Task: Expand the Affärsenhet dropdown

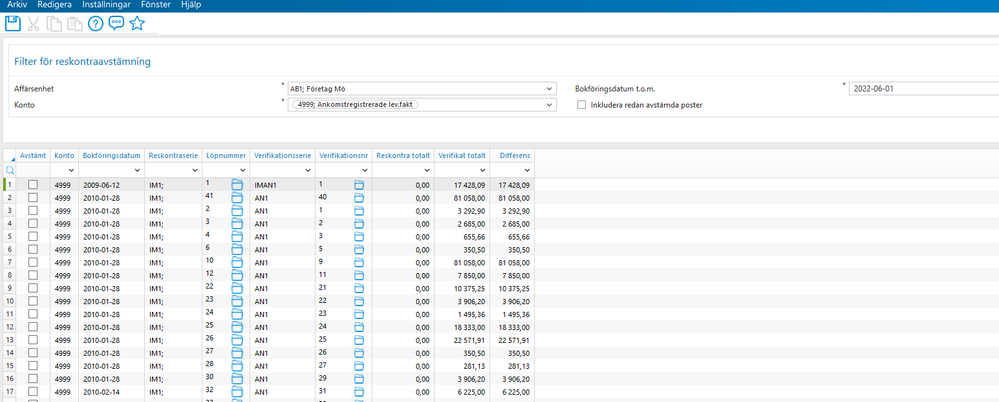Action: click(x=549, y=88)
